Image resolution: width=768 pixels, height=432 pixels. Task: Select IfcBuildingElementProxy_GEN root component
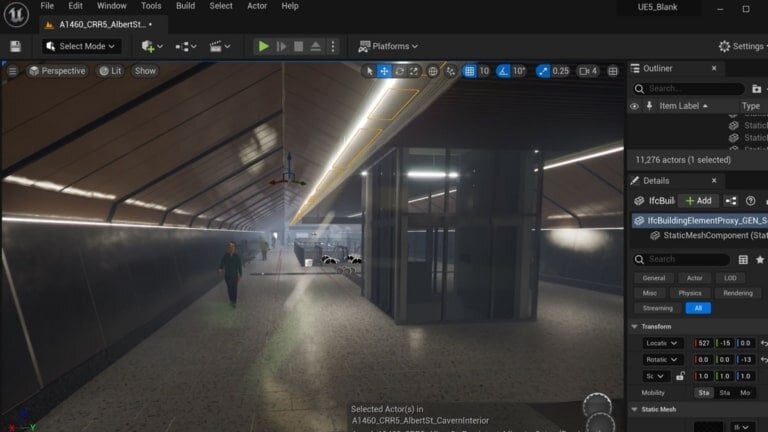point(700,221)
